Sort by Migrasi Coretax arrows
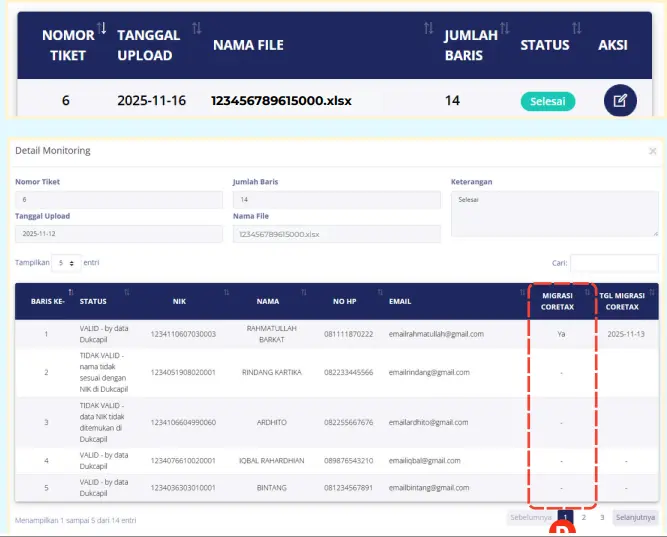This screenshot has width=667, height=537. pyautogui.click(x=587, y=292)
